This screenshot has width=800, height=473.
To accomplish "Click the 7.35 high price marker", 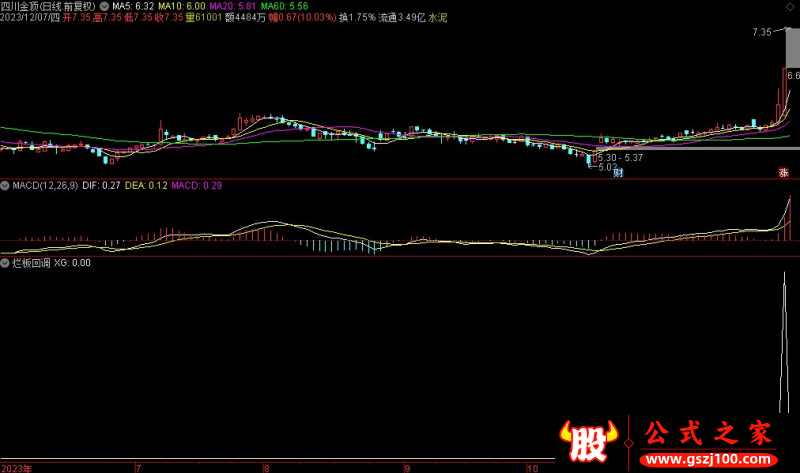I will coord(762,32).
